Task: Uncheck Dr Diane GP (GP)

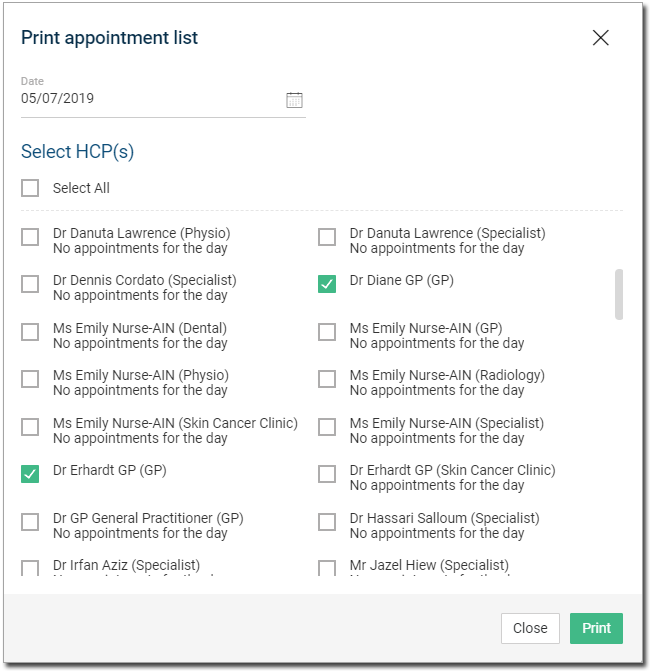Action: (327, 284)
